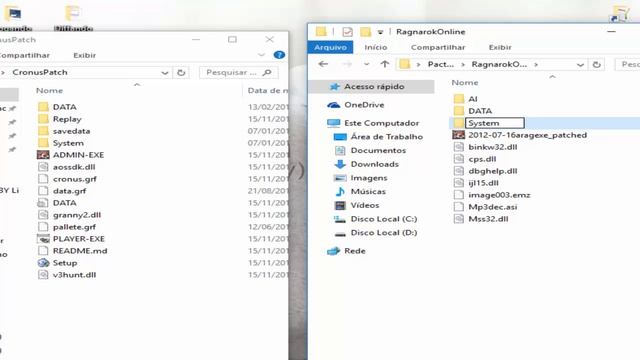Image resolution: width=640 pixels, height=360 pixels.
Task: Open recent locations dropdown arrow
Action: 366,64
